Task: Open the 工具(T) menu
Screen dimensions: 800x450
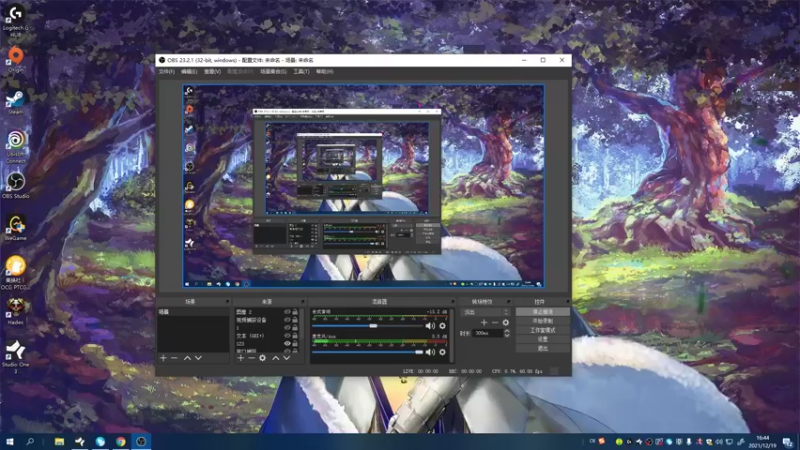Action: coord(301,72)
